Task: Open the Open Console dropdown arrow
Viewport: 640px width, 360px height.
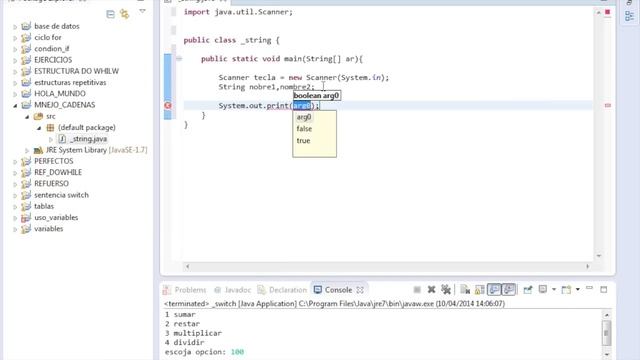Action: pos(578,290)
